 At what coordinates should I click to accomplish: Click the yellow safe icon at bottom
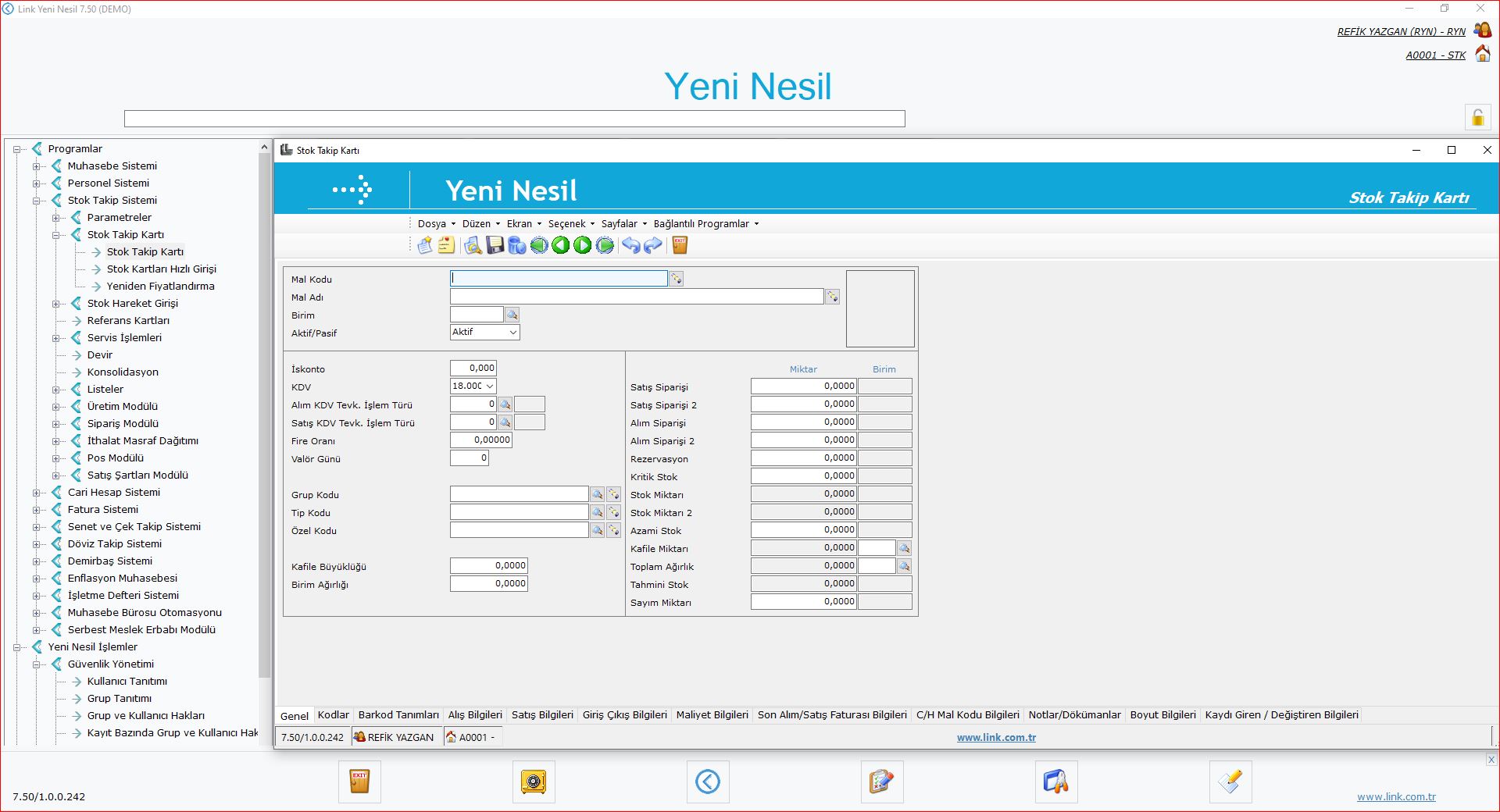coord(534,782)
